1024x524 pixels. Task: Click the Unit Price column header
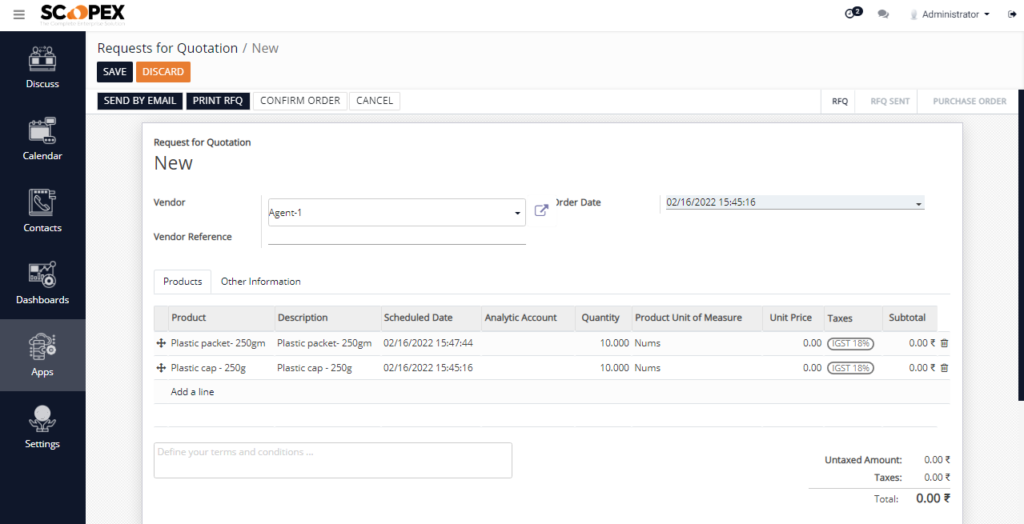tap(793, 318)
